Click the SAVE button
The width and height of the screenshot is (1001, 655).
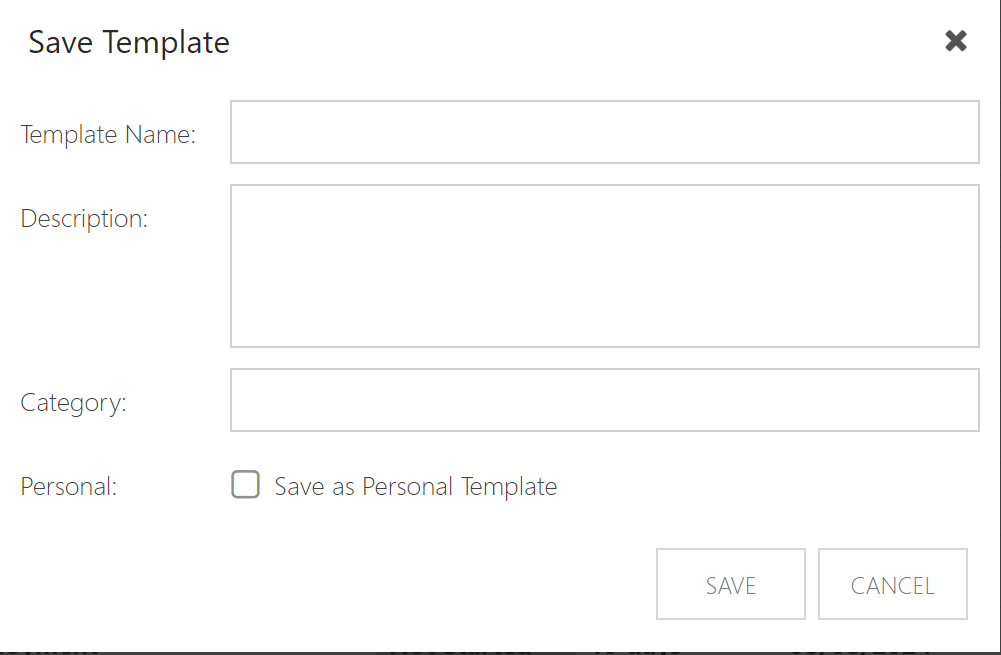pyautogui.click(x=730, y=584)
